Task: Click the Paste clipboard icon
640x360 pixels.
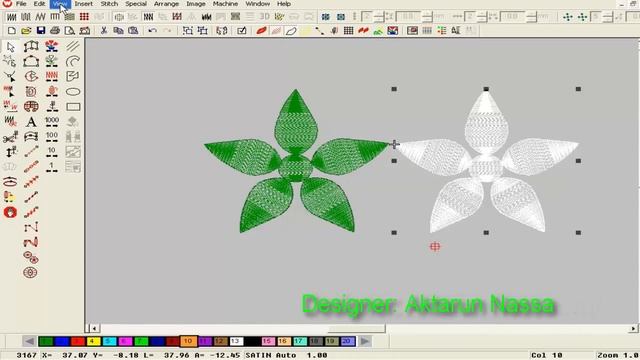Action: click(133, 31)
